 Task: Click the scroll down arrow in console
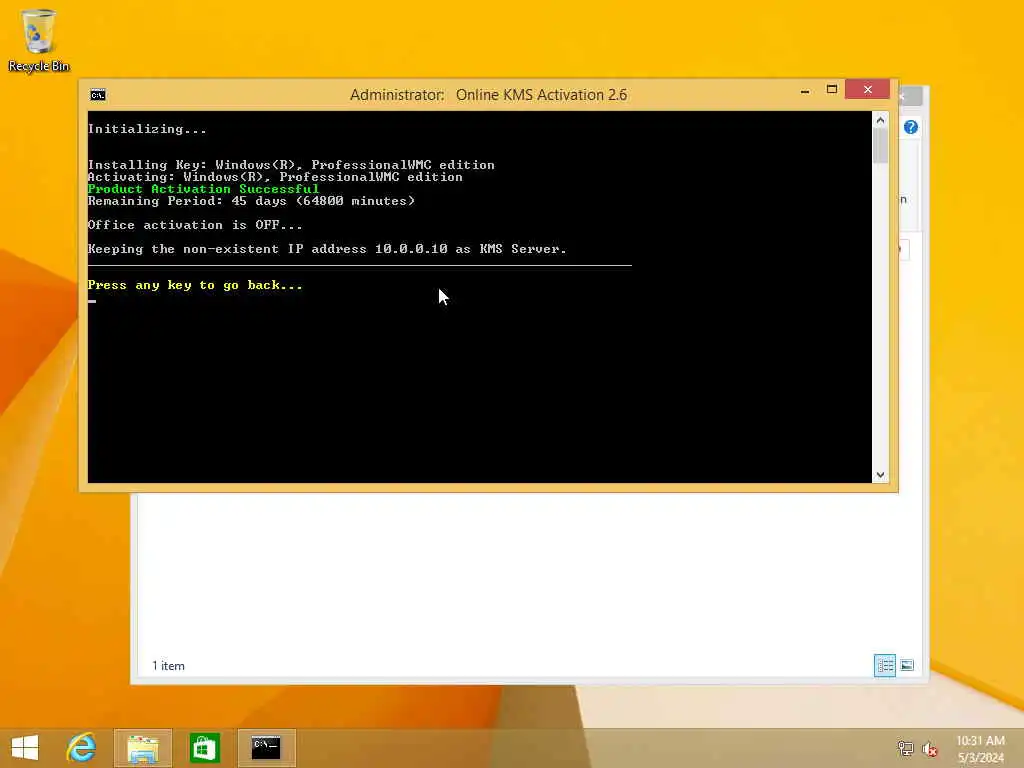point(880,475)
